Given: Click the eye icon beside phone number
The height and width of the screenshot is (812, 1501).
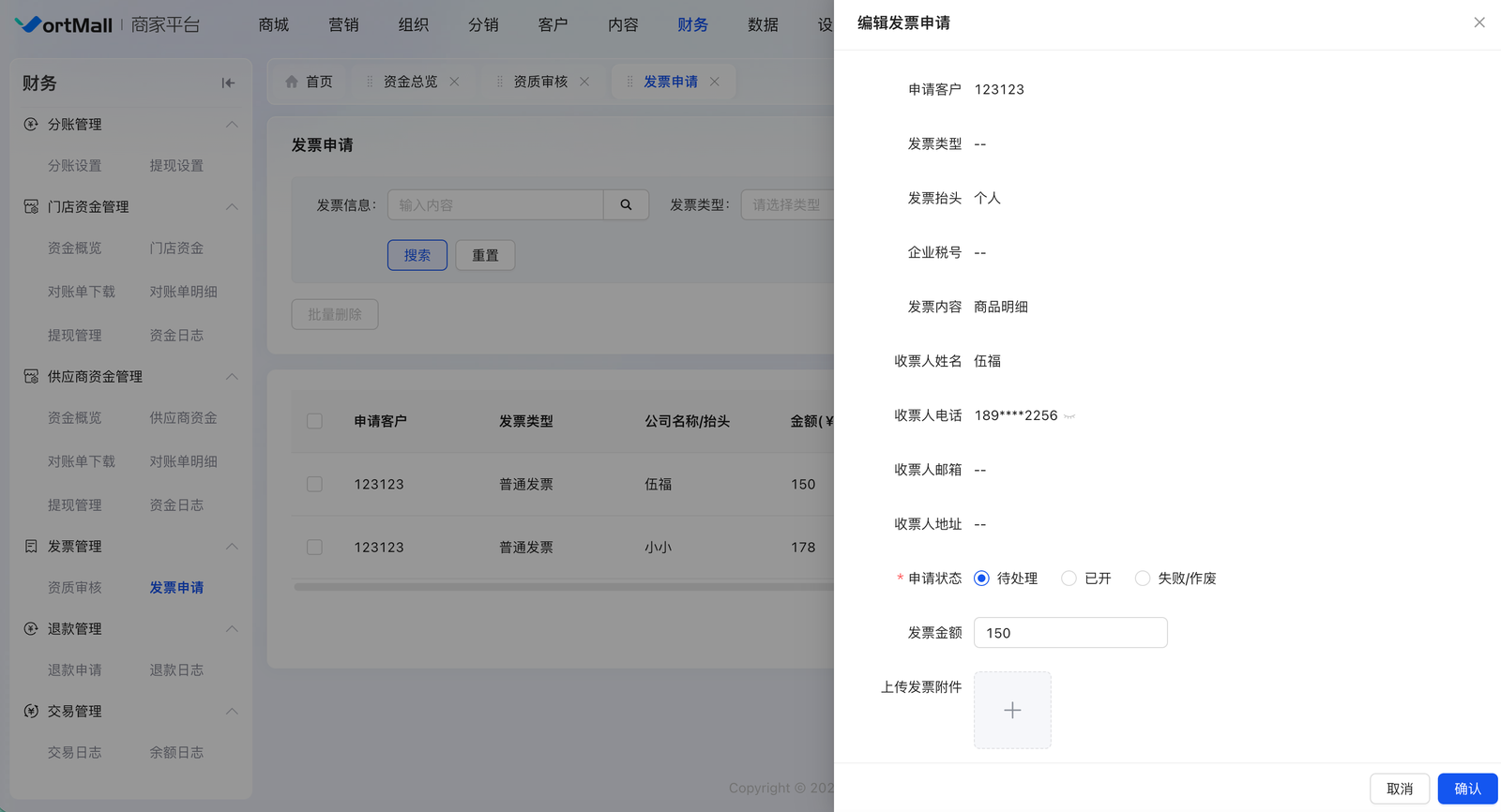Looking at the screenshot, I should click(x=1069, y=416).
